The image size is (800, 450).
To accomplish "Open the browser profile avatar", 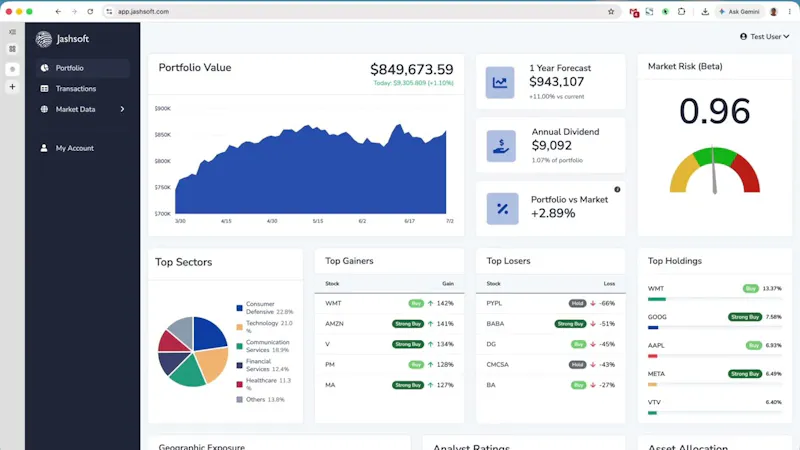I will [x=773, y=11].
